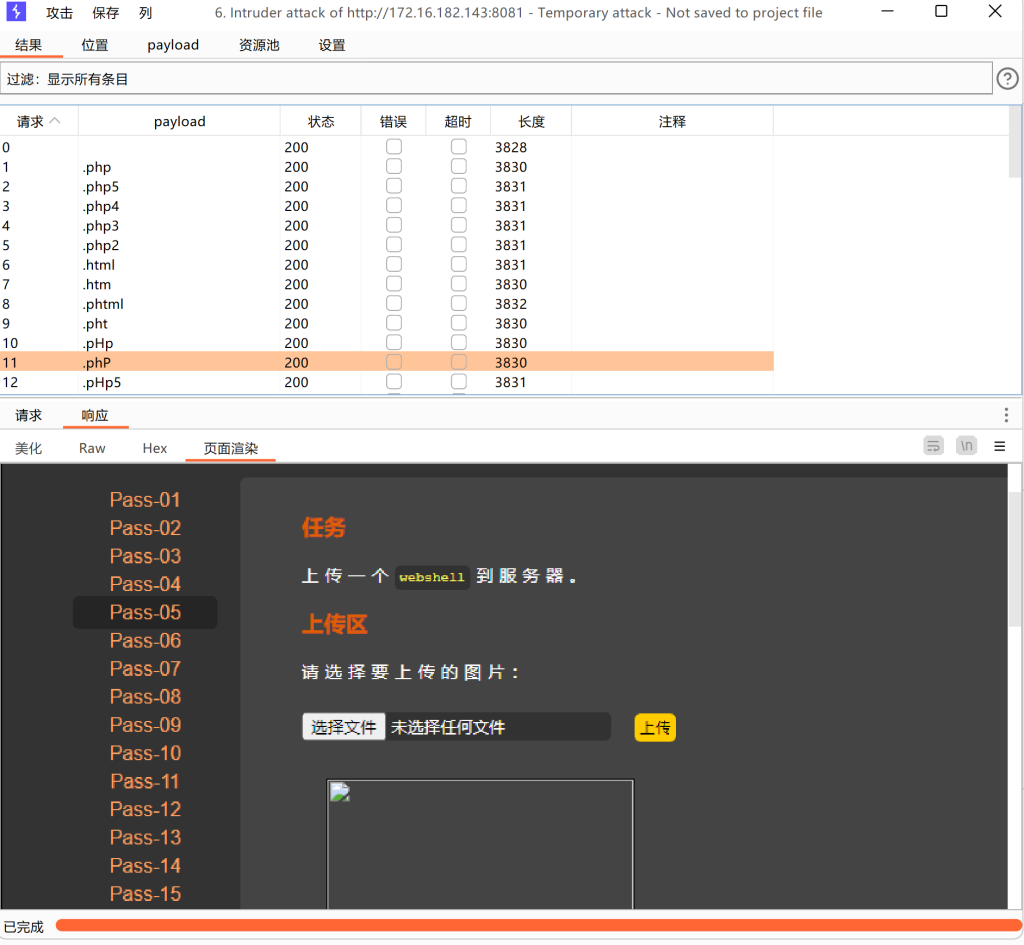Viewport: 1024px width, 945px height.
Task: Click length value 3828 in request 0
Action: click(511, 148)
